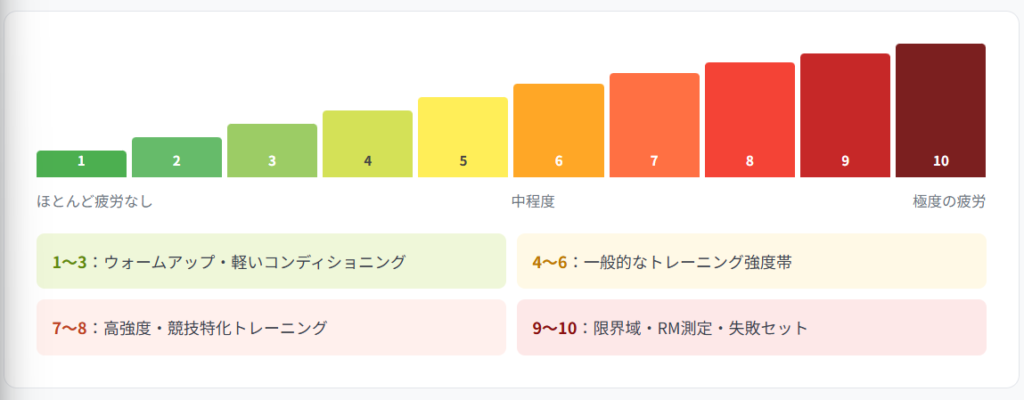Select the green bar labeled 1

82,164
